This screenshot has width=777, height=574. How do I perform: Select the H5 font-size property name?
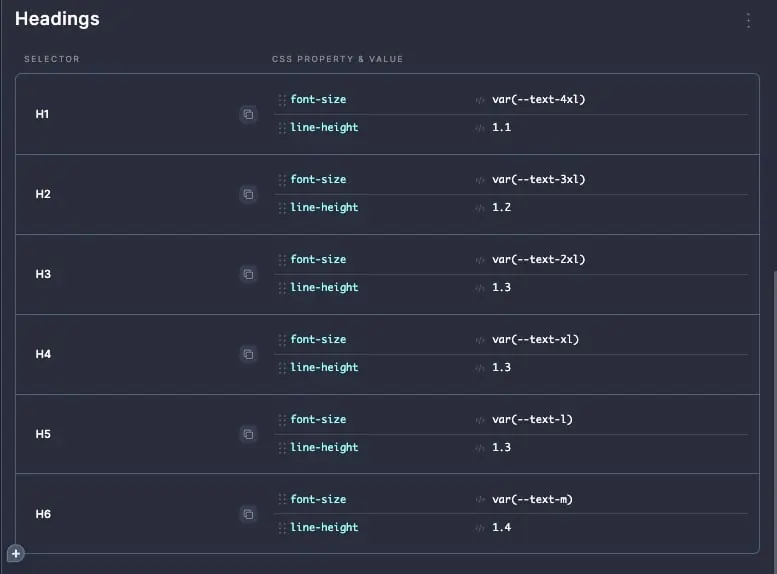318,419
